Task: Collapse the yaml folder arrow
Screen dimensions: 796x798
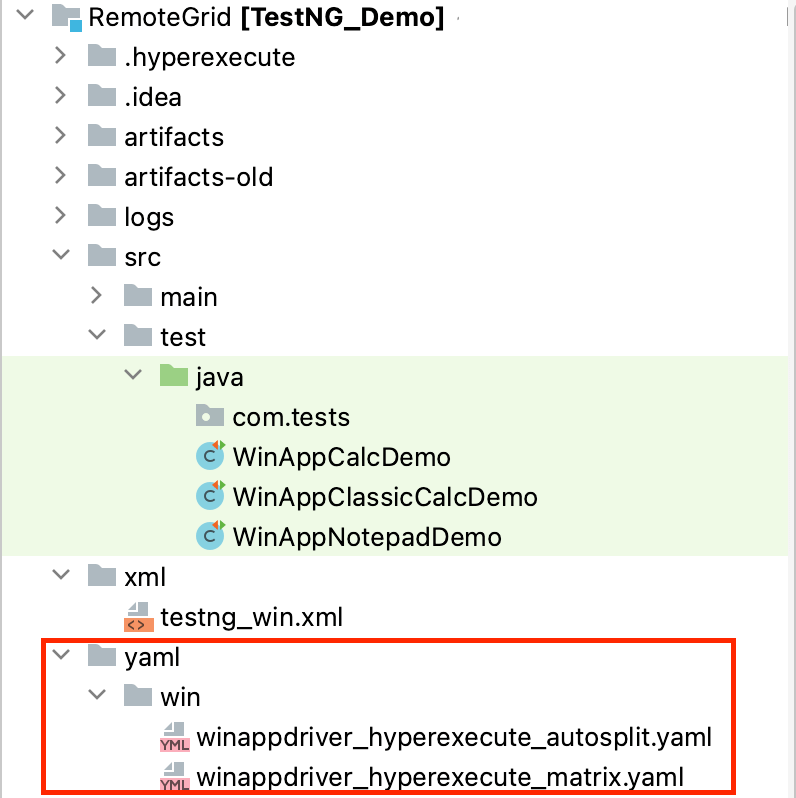Action: [x=61, y=656]
